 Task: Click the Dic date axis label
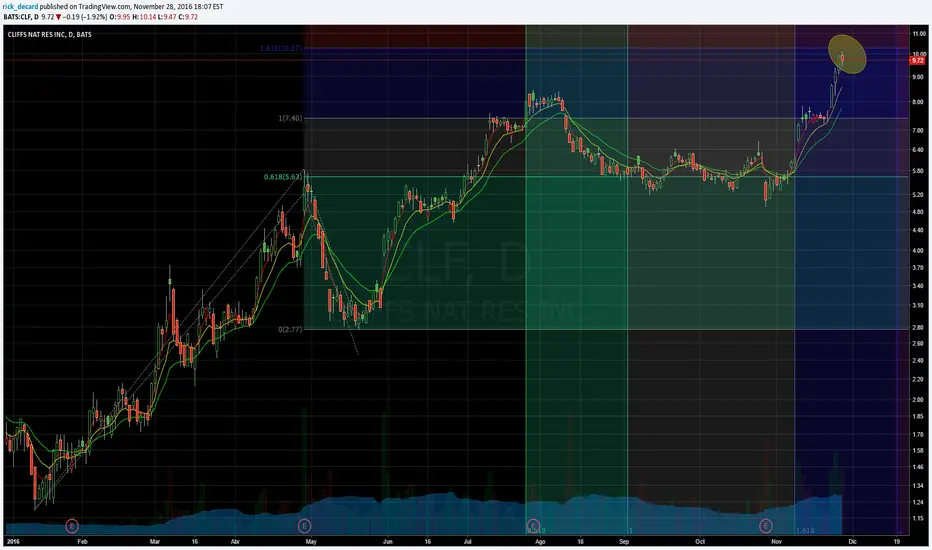click(852, 542)
